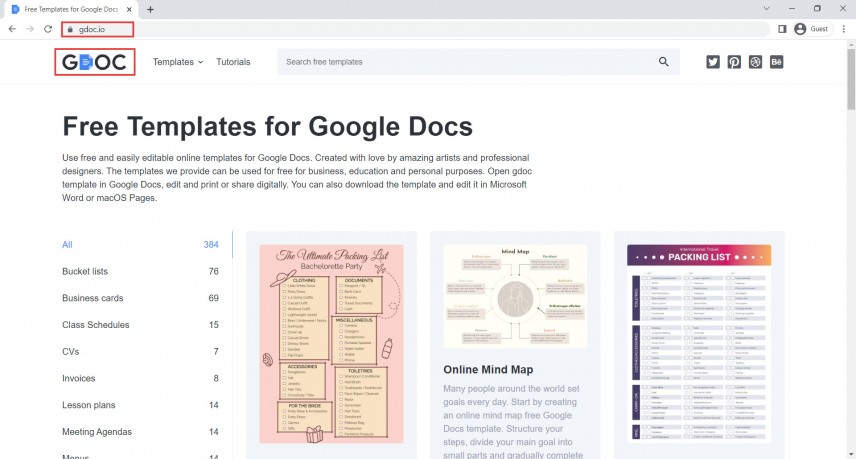Viewport: 856px width, 459px height.
Task: Open the Online Mind Map title link
Action: point(488,369)
